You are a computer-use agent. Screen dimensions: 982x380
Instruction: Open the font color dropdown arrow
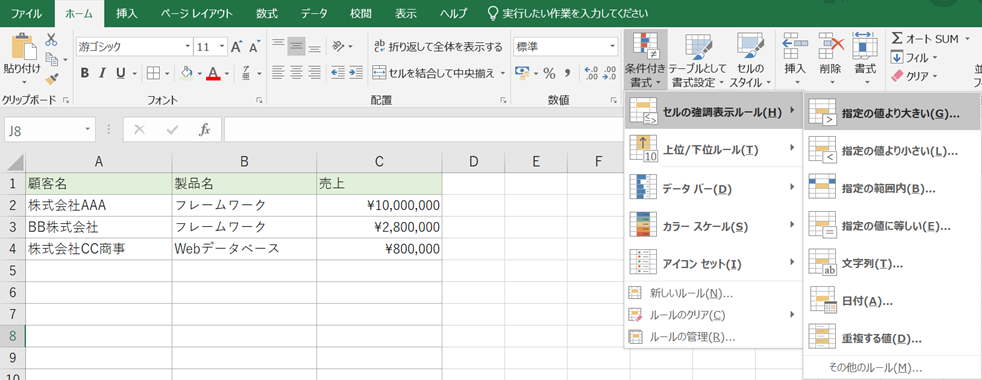pyautogui.click(x=227, y=73)
